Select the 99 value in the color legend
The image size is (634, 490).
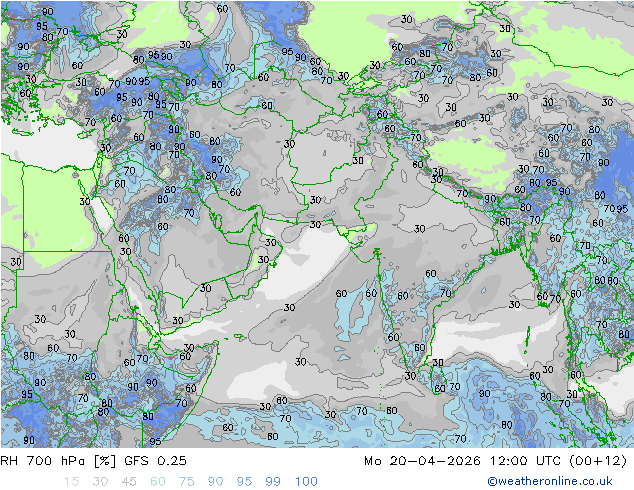point(273,482)
